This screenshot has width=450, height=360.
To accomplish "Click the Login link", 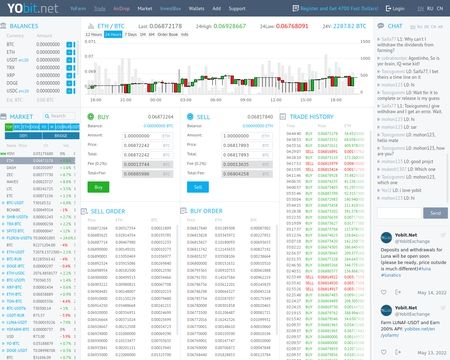I will coord(398,9).
